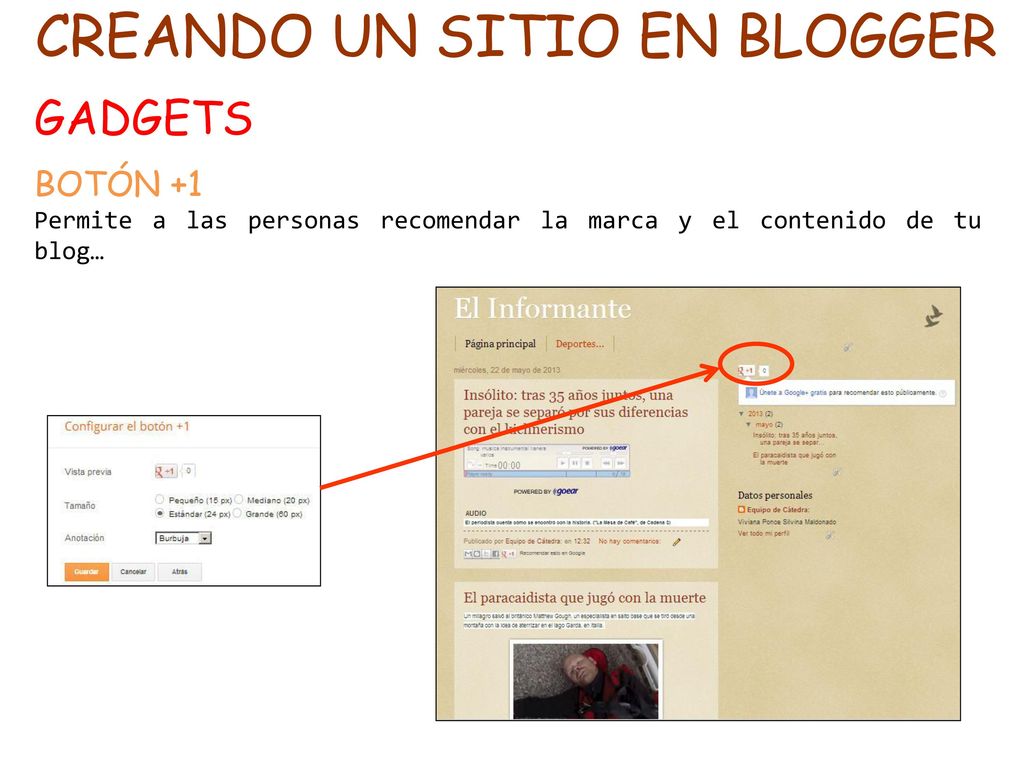Click the help icon at the banner's end
Screen dimensions: 1024x768
tap(942, 393)
